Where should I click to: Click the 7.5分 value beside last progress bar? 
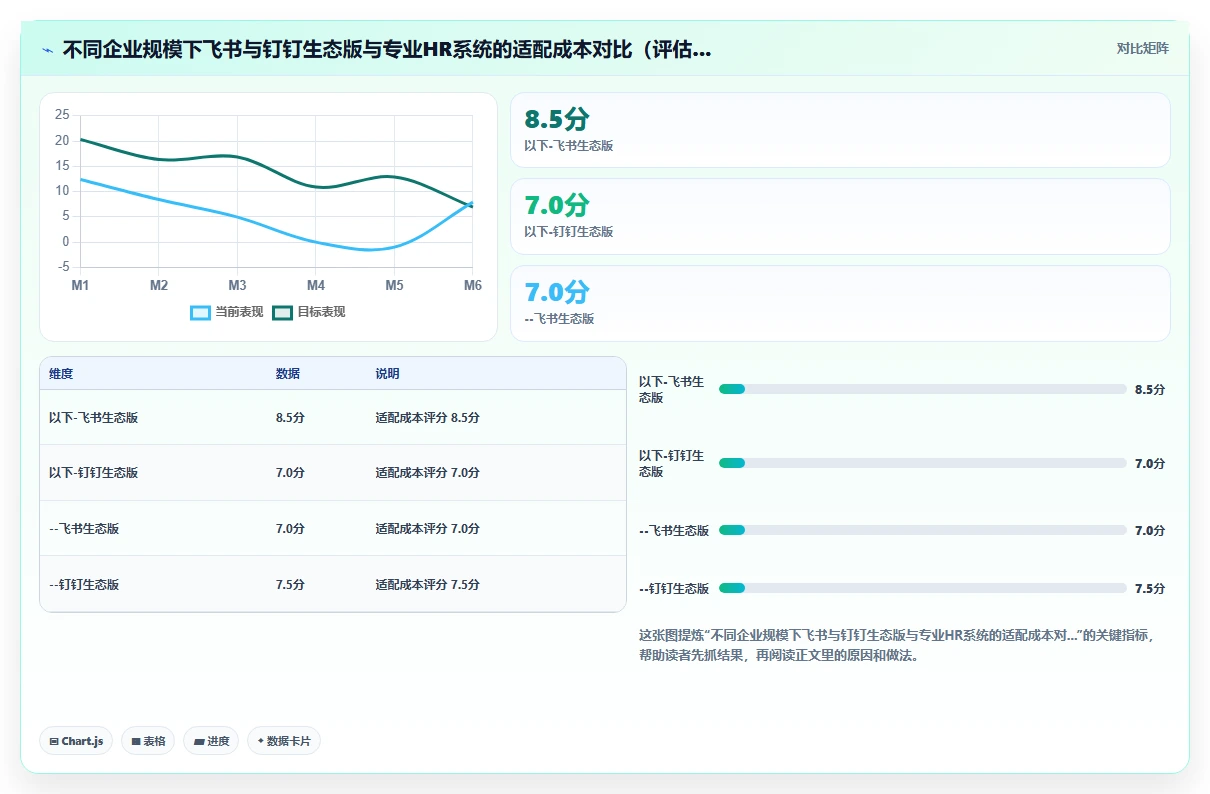click(x=1150, y=588)
